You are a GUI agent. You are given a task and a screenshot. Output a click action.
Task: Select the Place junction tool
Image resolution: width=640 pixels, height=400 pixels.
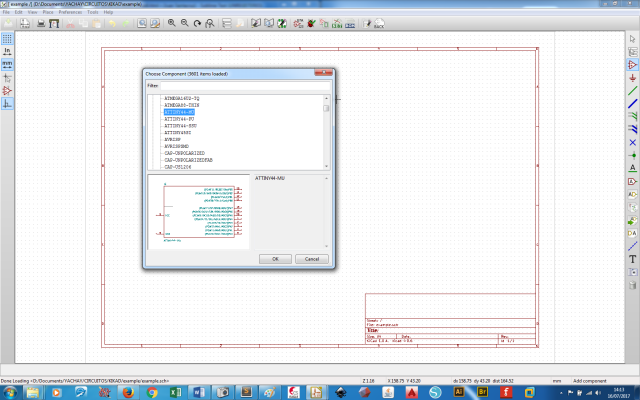point(632,156)
